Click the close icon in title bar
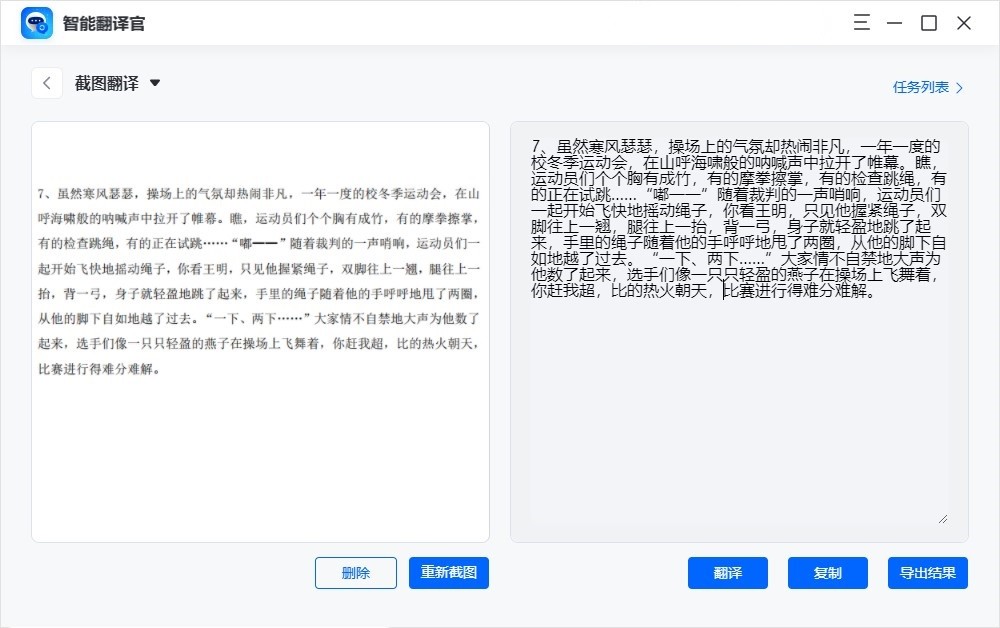Image resolution: width=1000 pixels, height=628 pixels. click(962, 22)
